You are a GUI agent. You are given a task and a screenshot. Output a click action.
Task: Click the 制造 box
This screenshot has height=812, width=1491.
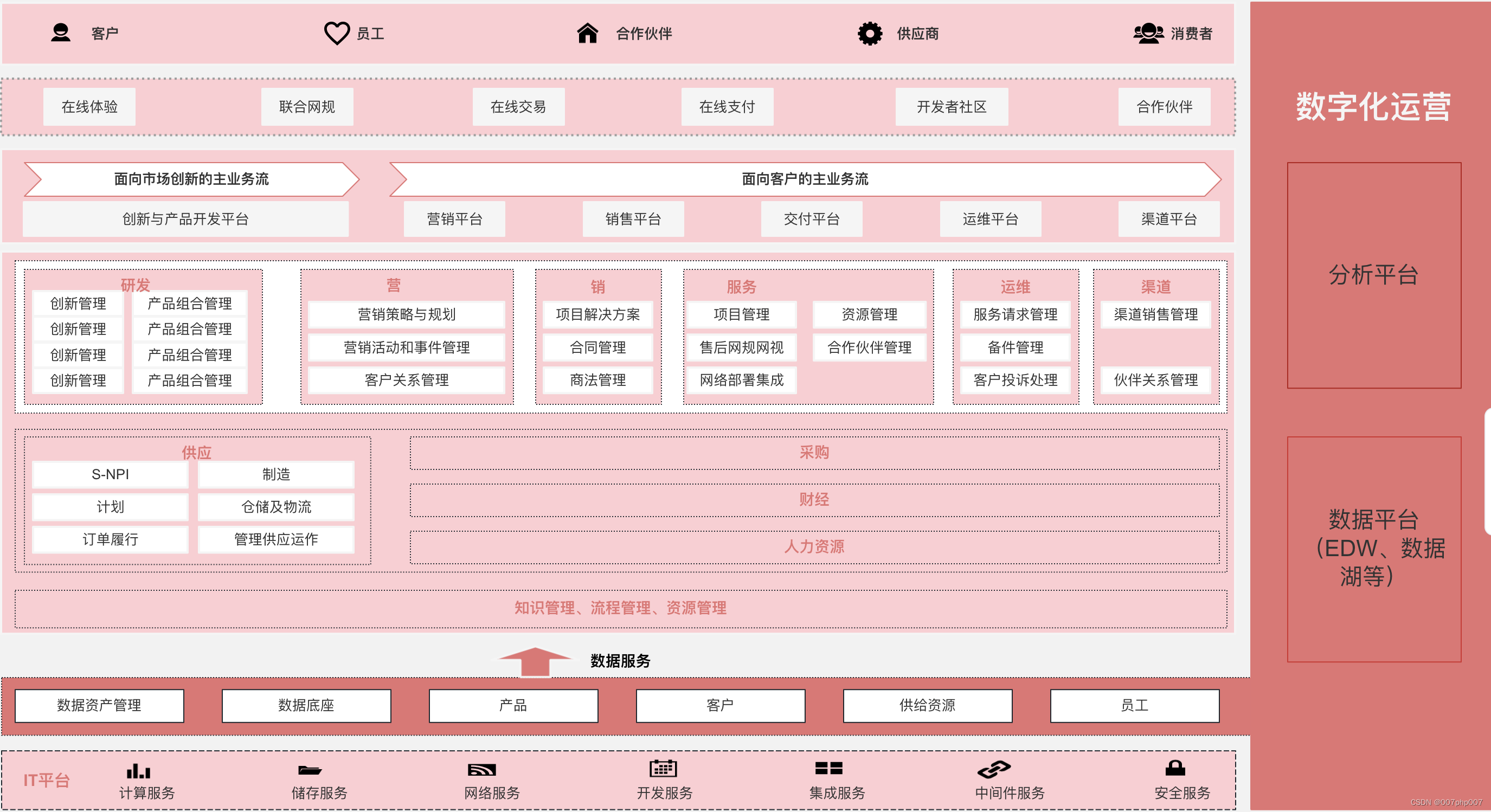click(x=276, y=475)
